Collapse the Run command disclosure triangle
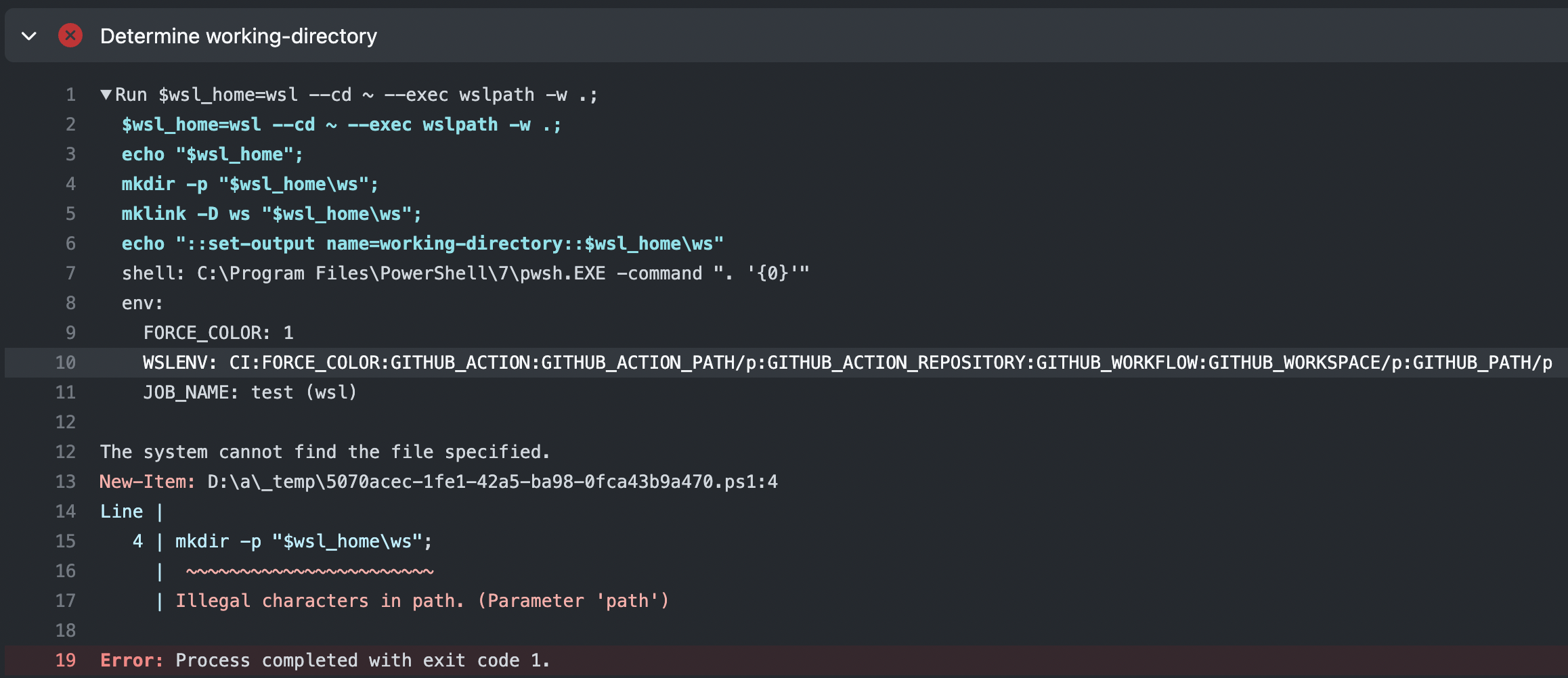This screenshot has width=1568, height=678. coord(106,95)
